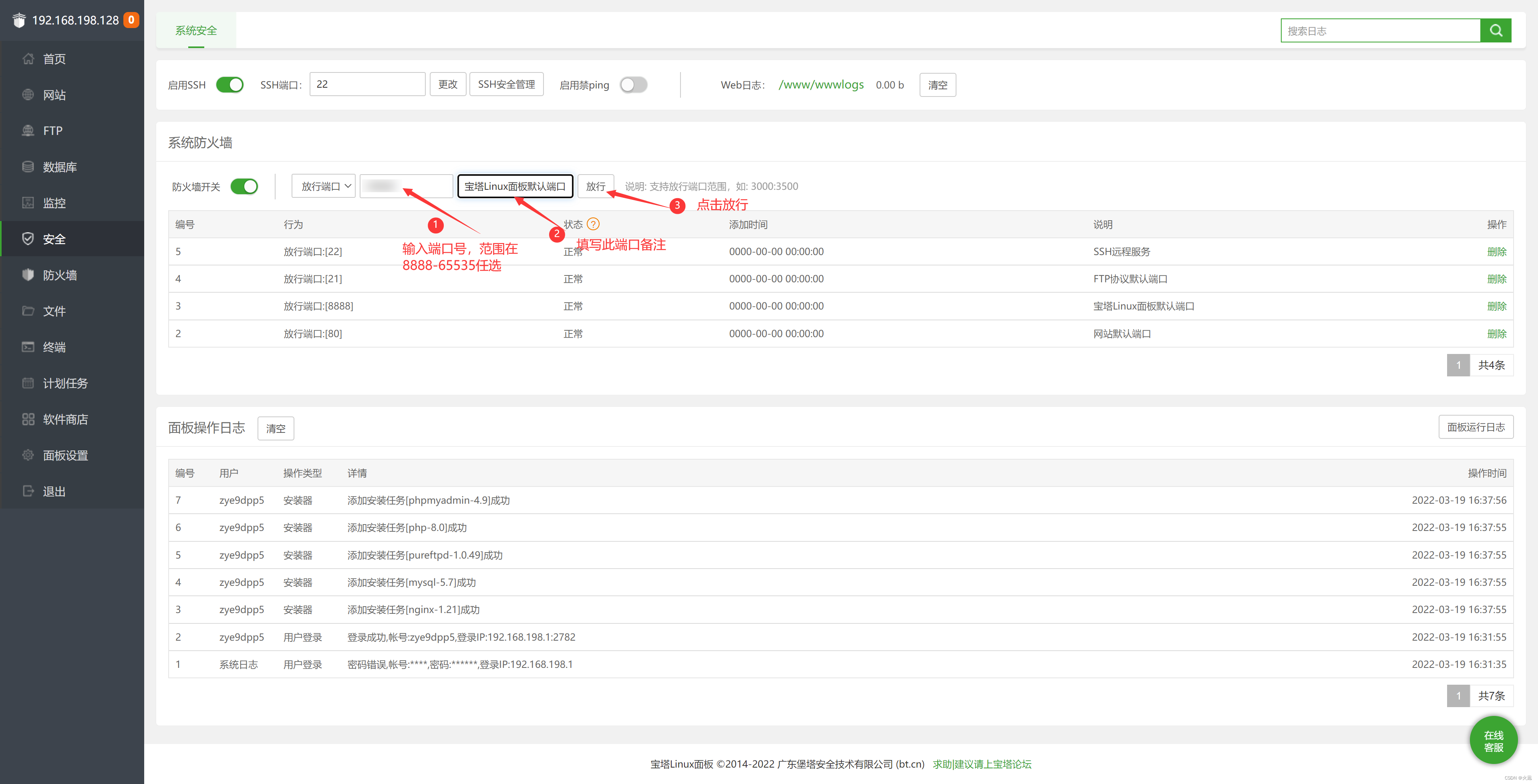Click the 密码错误 login log entry
The image size is (1538, 784).
460,665
